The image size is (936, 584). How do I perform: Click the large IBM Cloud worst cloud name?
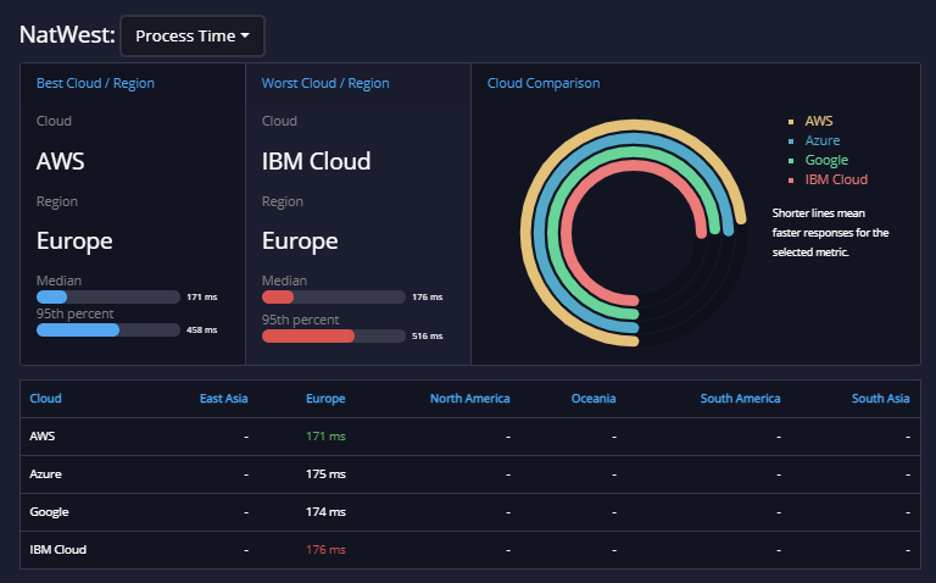[x=316, y=161]
